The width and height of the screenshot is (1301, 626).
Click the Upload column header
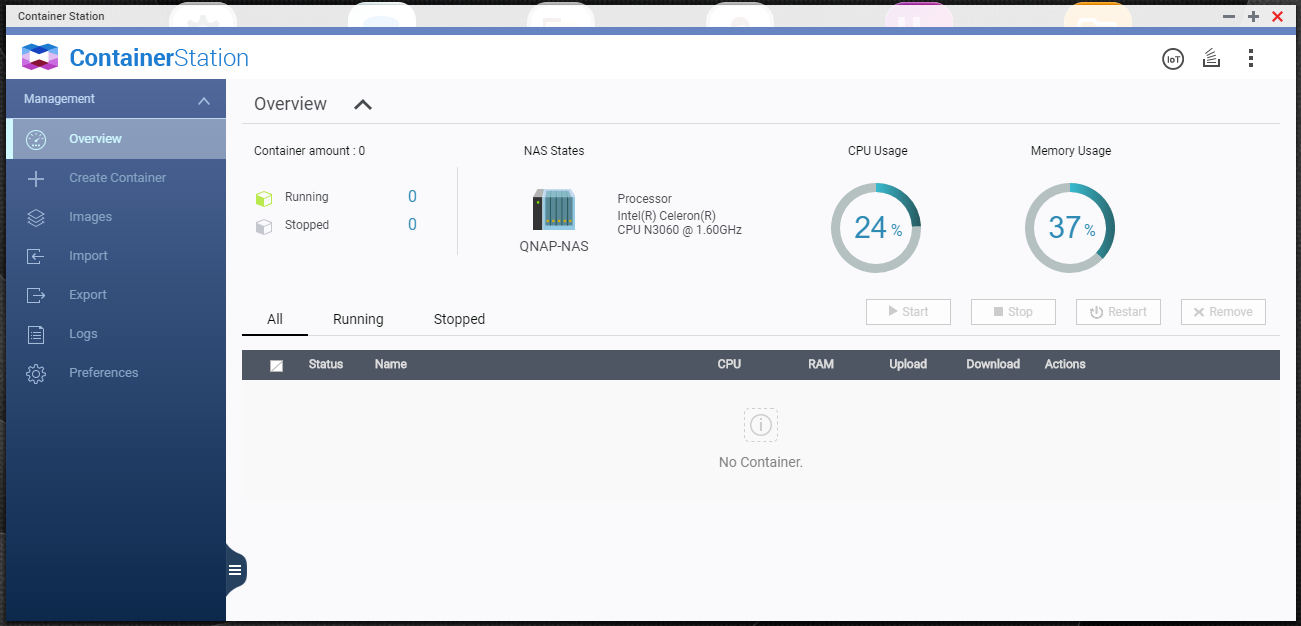pos(908,364)
